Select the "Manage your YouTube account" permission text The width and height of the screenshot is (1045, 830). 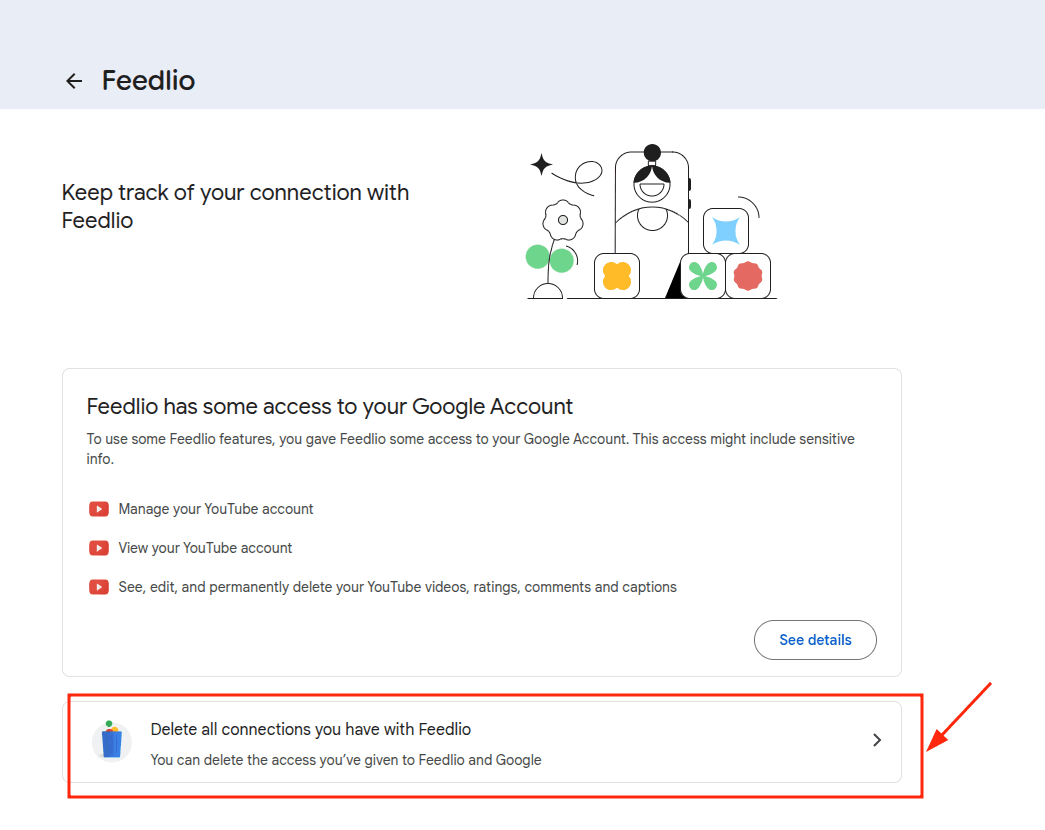tap(216, 509)
